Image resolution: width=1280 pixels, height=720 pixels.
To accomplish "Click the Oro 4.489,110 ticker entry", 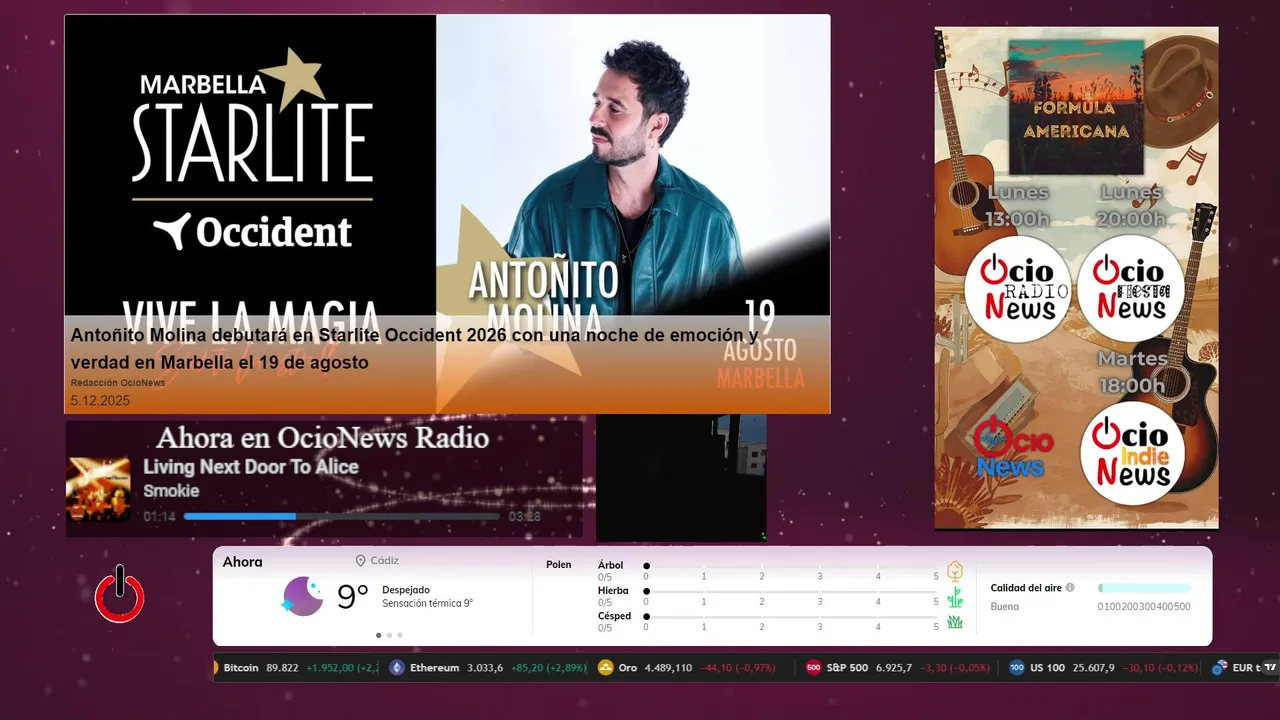I will [686, 667].
